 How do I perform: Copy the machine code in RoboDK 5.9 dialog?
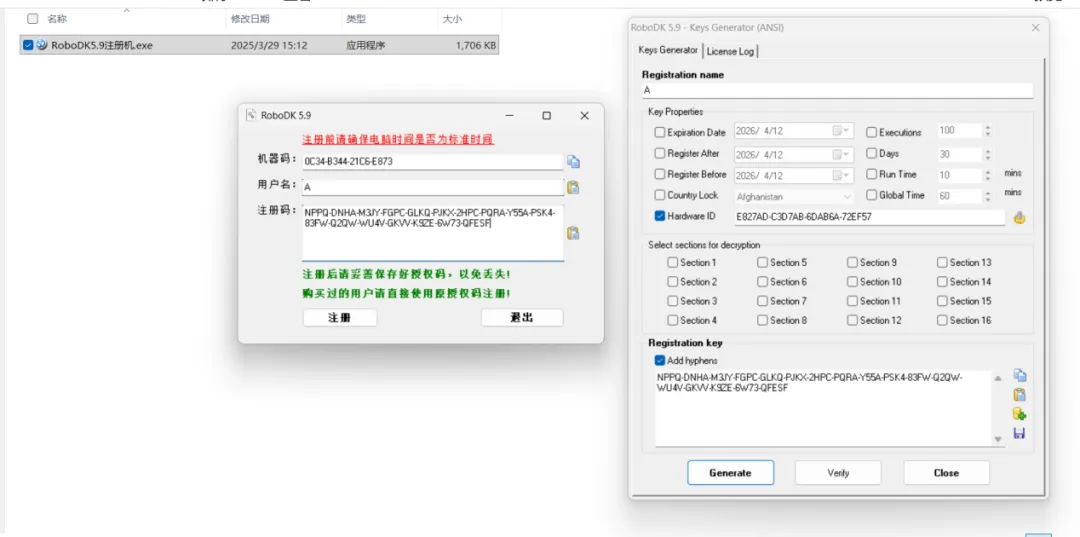tap(574, 162)
